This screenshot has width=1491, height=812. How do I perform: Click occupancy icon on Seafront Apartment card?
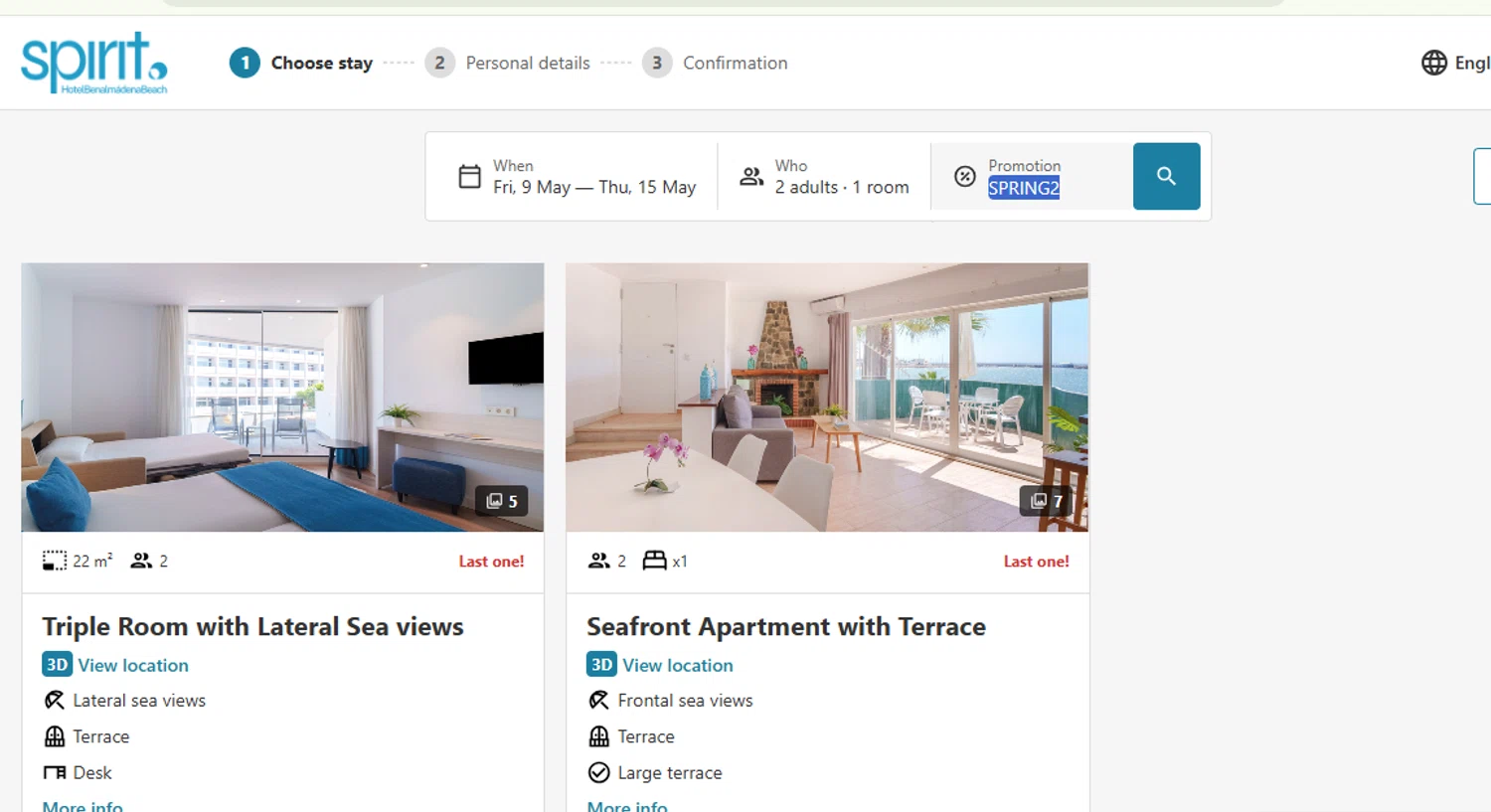coord(598,562)
